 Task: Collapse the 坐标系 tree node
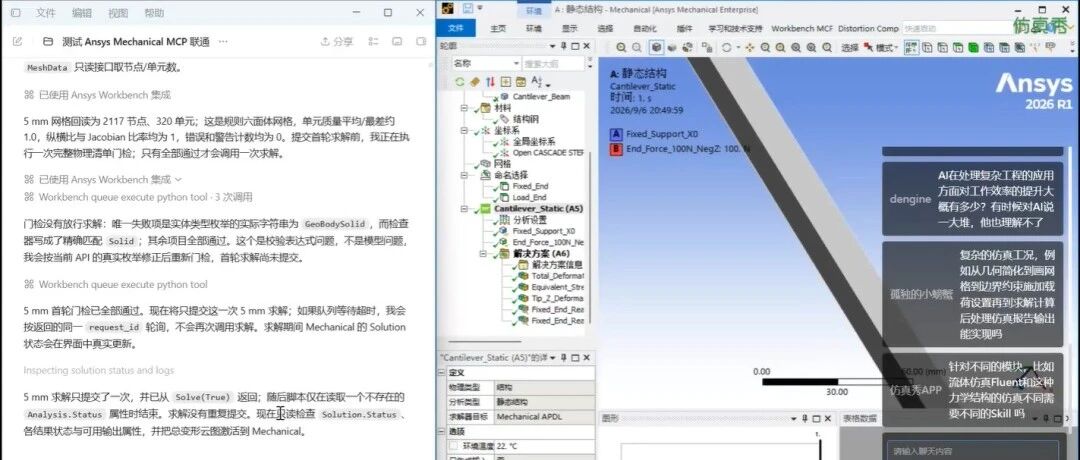coord(464,130)
